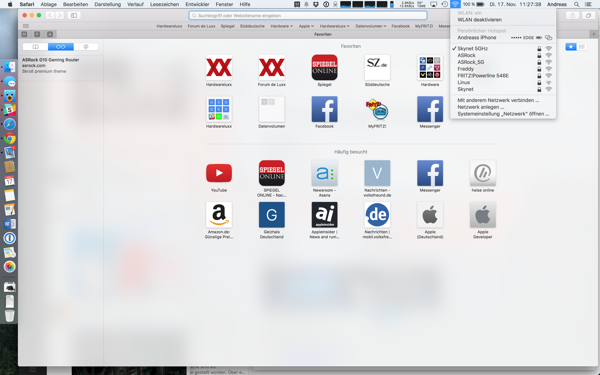Choose the Freddy WiFi network
Image resolution: width=600 pixels, height=375 pixels.
coord(503,69)
